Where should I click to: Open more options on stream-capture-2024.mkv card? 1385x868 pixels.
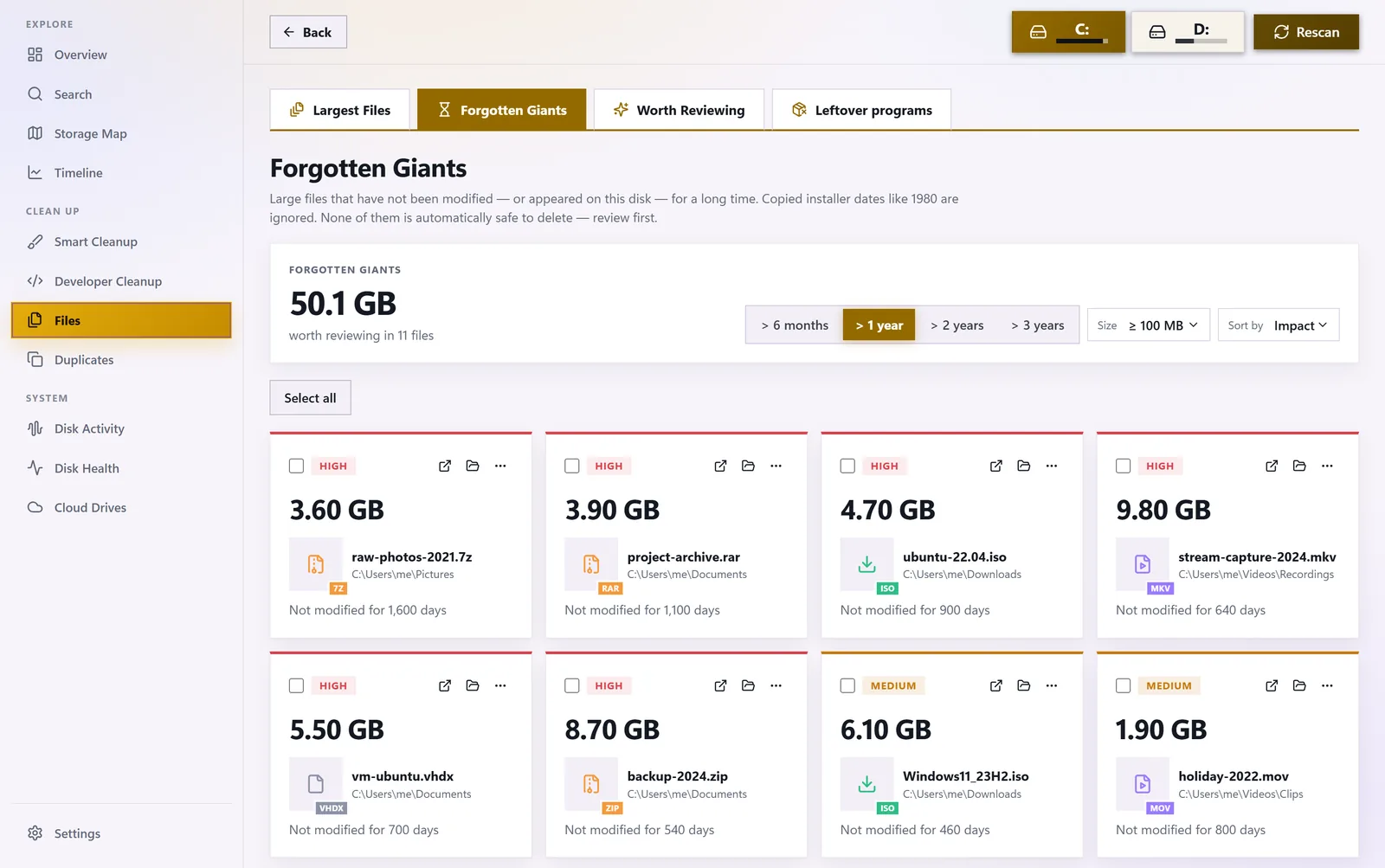coord(1327,466)
